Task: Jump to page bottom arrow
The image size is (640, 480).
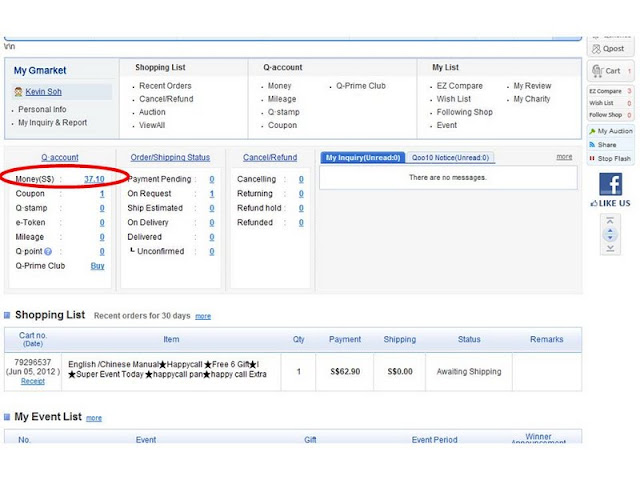Action: [610, 248]
